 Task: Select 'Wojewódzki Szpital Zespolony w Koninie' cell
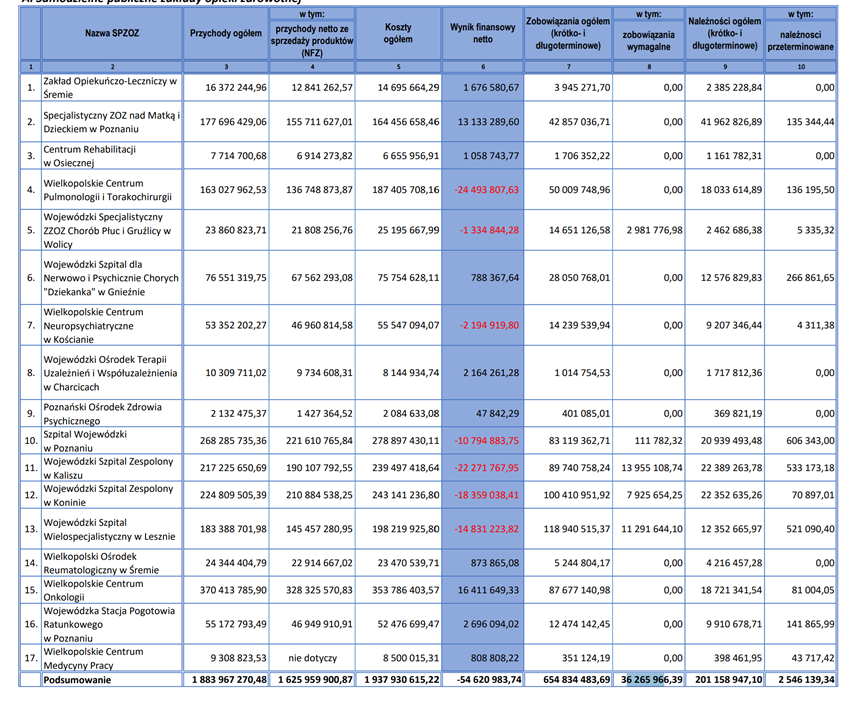coord(112,495)
